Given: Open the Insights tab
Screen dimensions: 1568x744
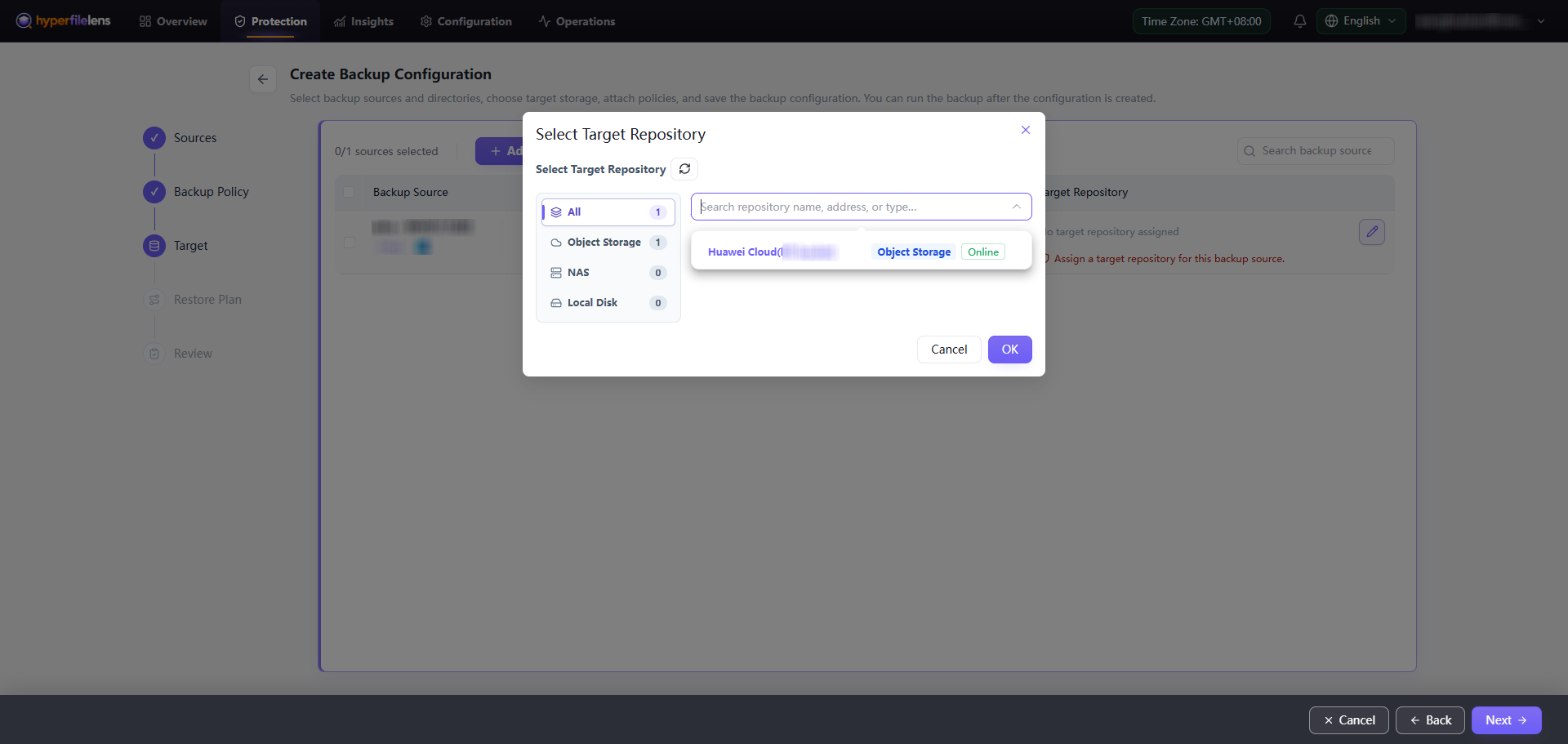Looking at the screenshot, I should (364, 21).
